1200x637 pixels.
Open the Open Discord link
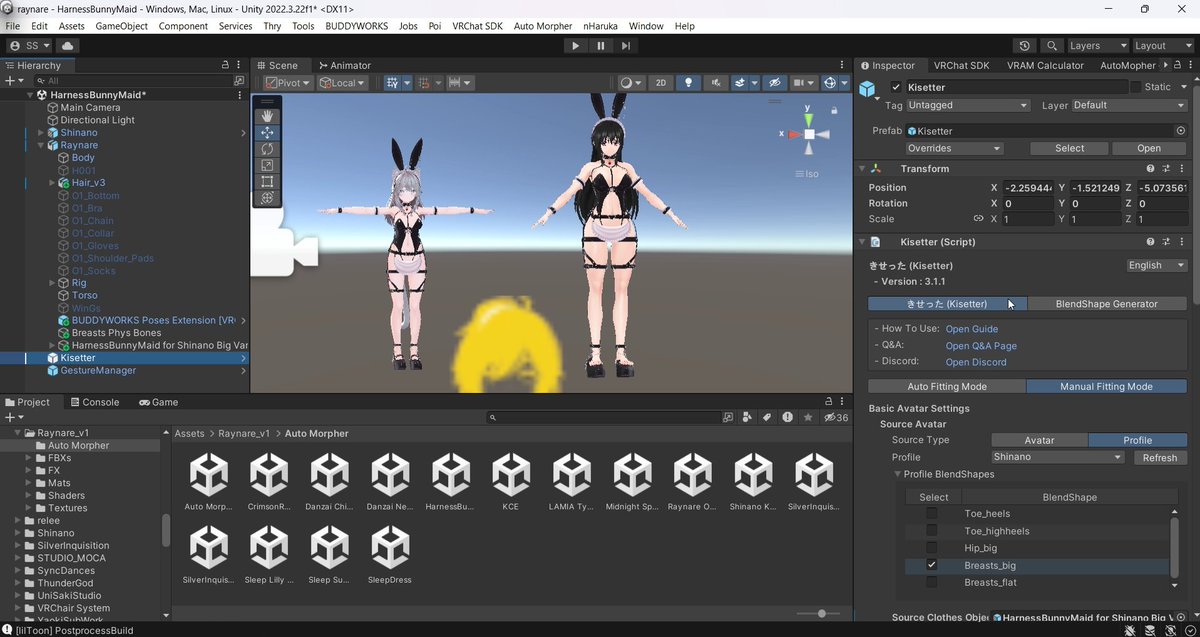point(976,362)
